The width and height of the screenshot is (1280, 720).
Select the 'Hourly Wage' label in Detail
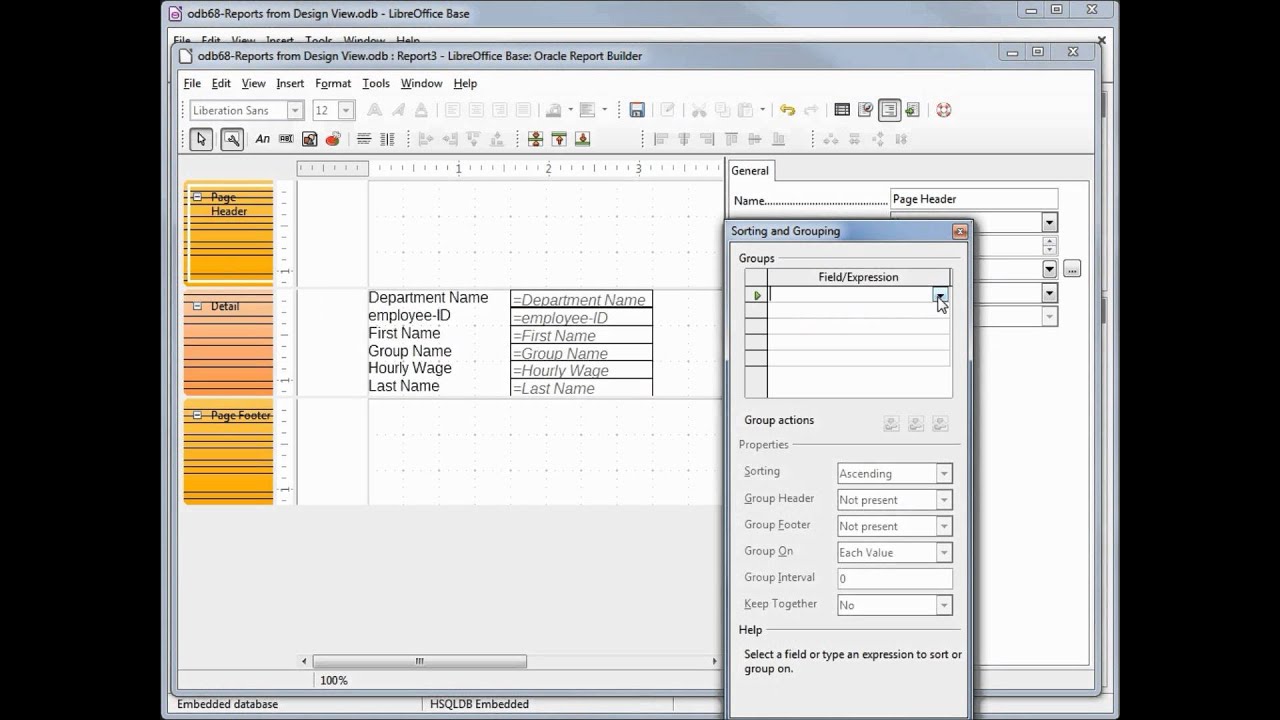[x=410, y=368]
